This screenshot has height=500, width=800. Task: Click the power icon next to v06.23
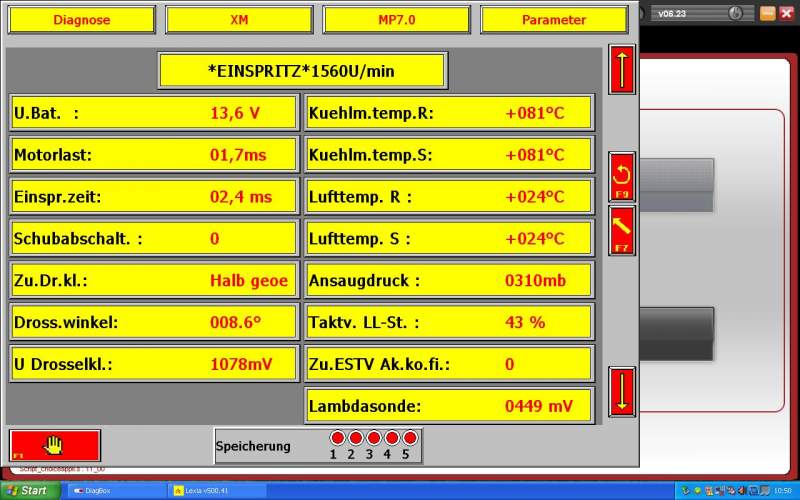(x=735, y=14)
